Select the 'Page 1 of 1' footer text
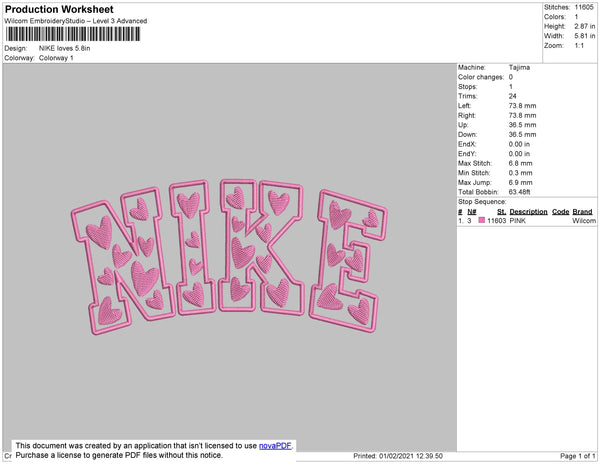Screen dimensions: 600x464 tap(578, 456)
